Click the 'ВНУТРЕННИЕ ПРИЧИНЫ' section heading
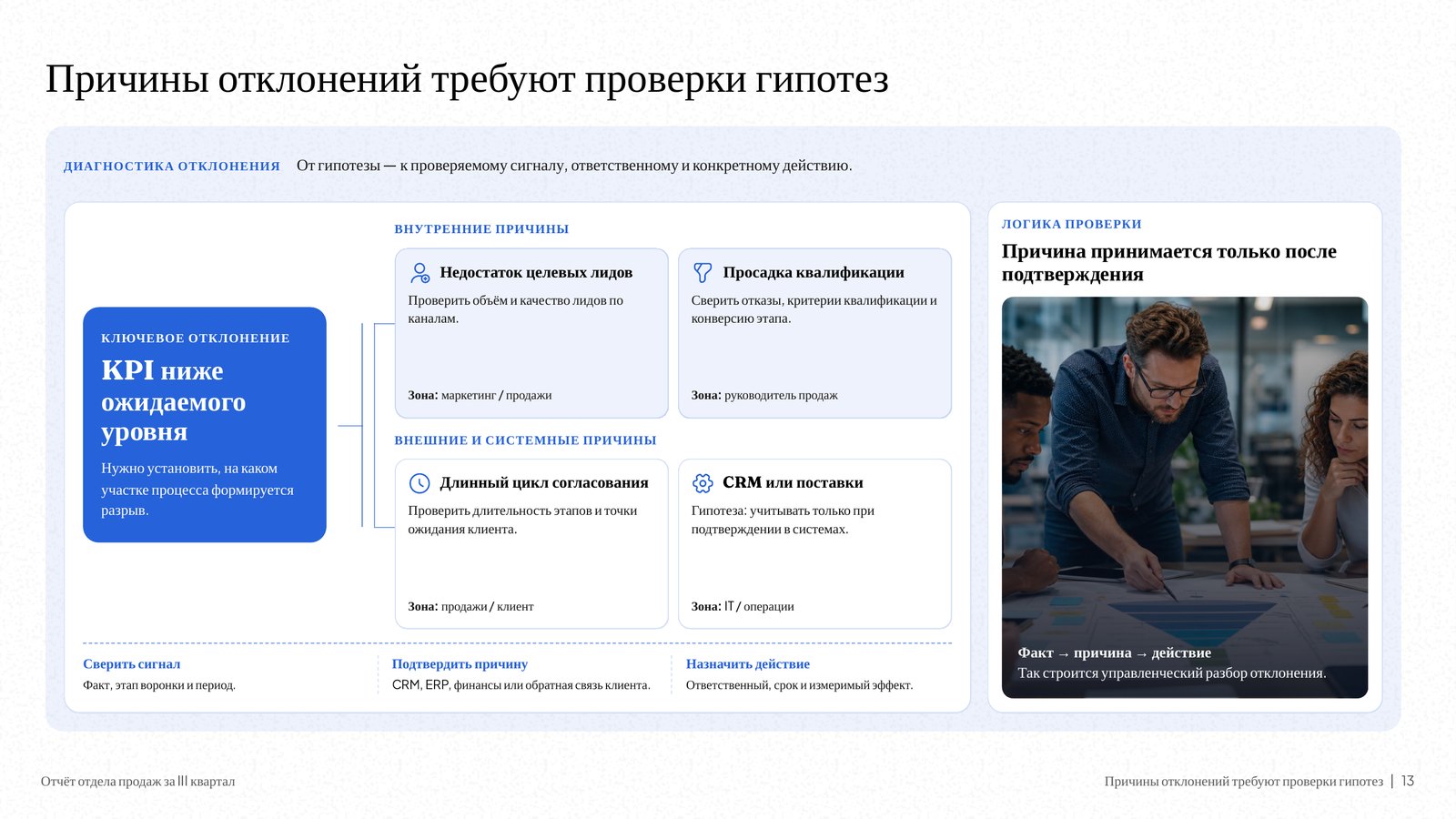The width and height of the screenshot is (1456, 819). tap(481, 228)
